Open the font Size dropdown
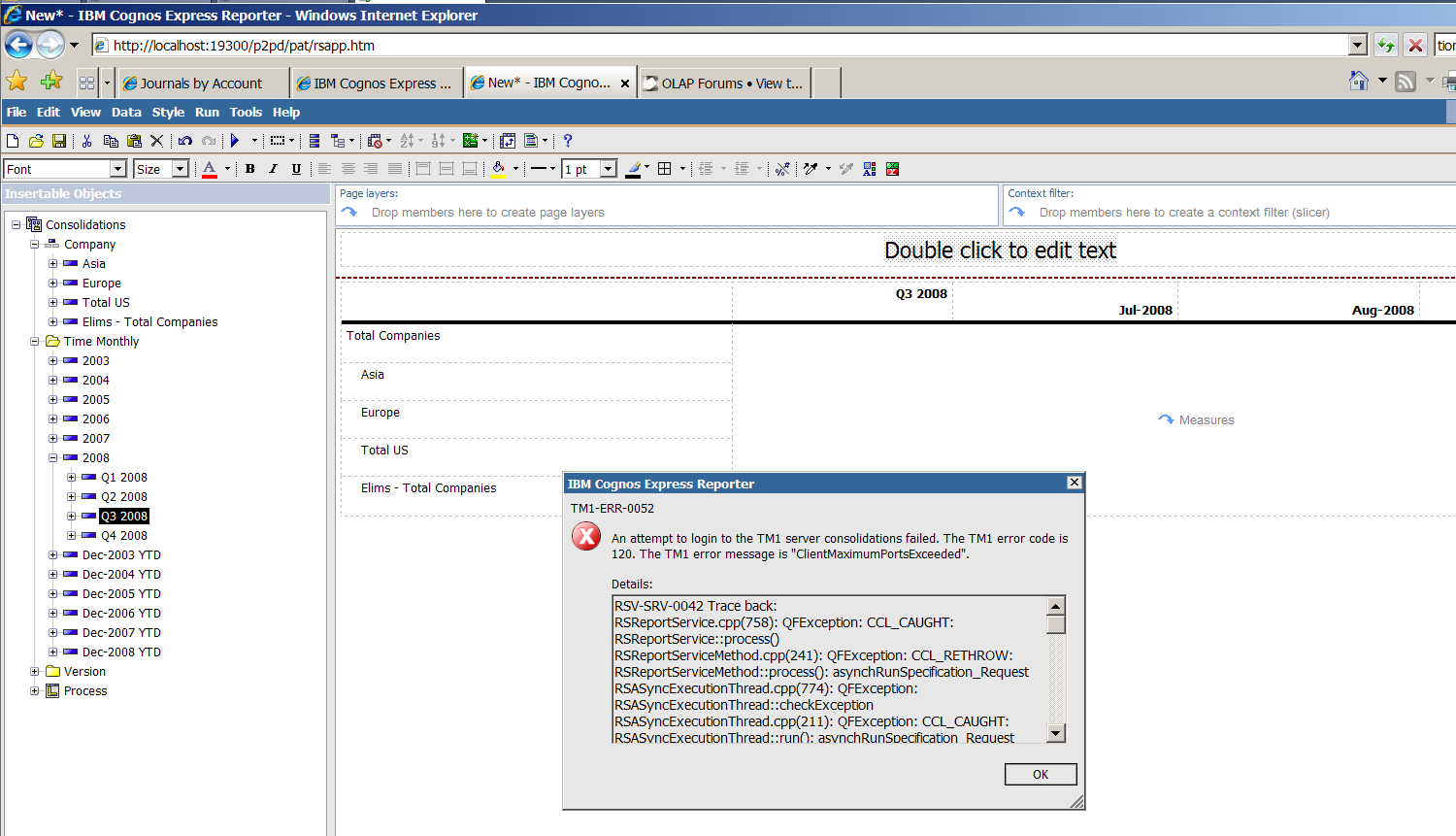The width and height of the screenshot is (1456, 836). point(180,169)
